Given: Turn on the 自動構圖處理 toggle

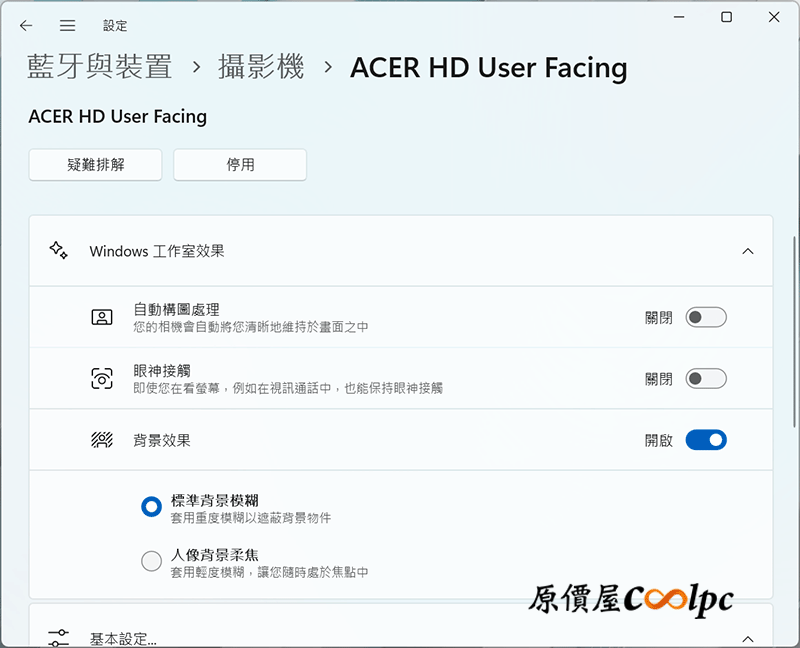Looking at the screenshot, I should [706, 317].
